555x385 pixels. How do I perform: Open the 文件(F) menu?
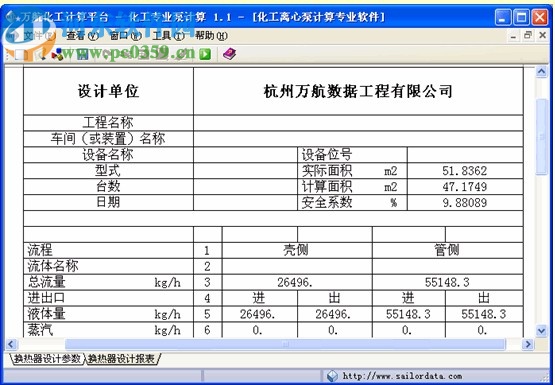click(40, 36)
